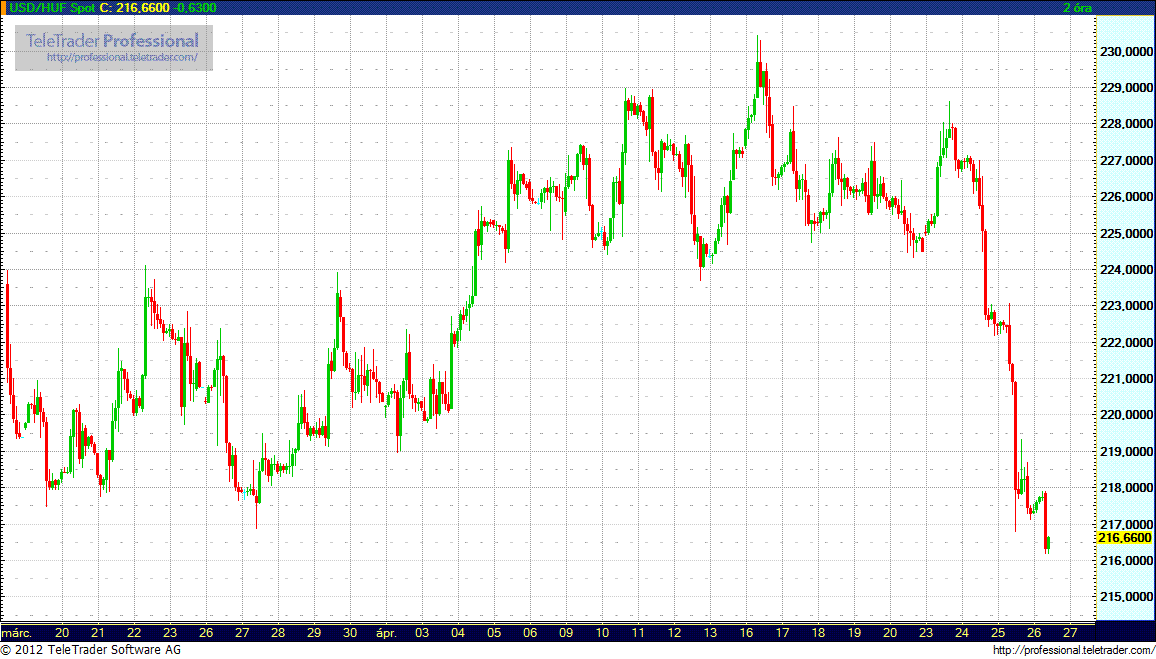Click the 216,0000 price axis label
The image size is (1156, 659).
click(x=1126, y=561)
